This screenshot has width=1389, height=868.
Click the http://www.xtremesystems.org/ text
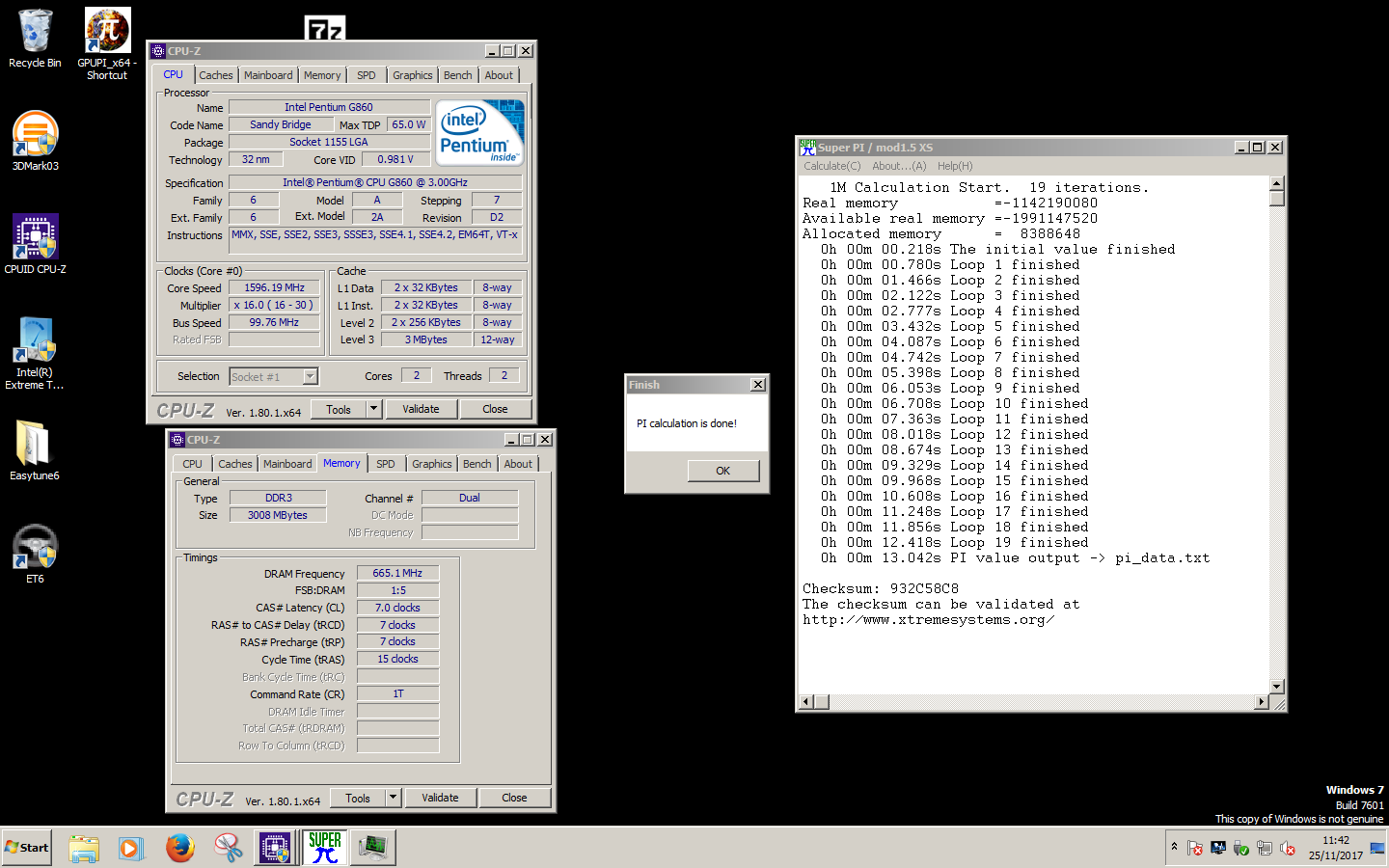coord(929,620)
